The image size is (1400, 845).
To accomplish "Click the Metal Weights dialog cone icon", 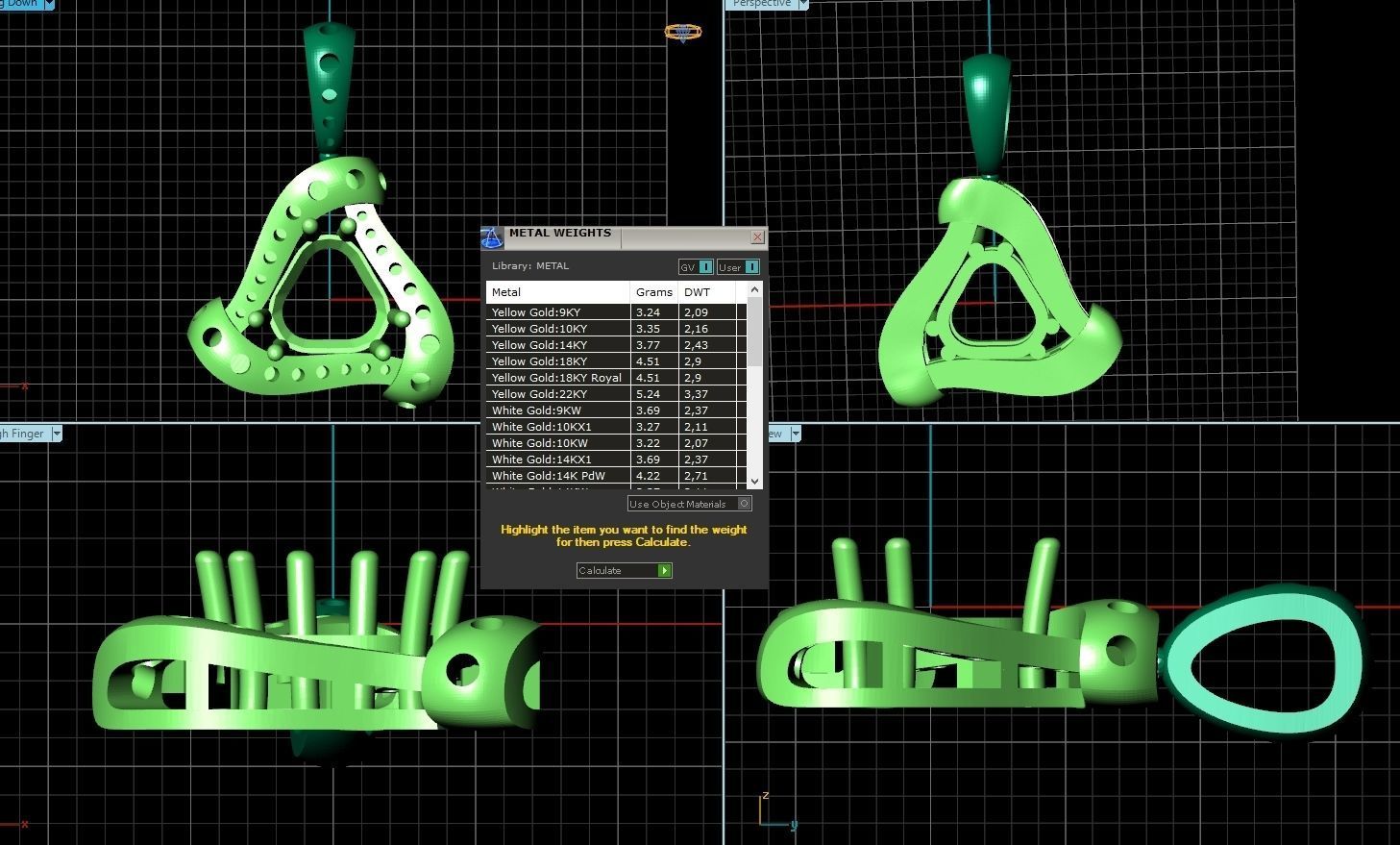I will point(492,238).
